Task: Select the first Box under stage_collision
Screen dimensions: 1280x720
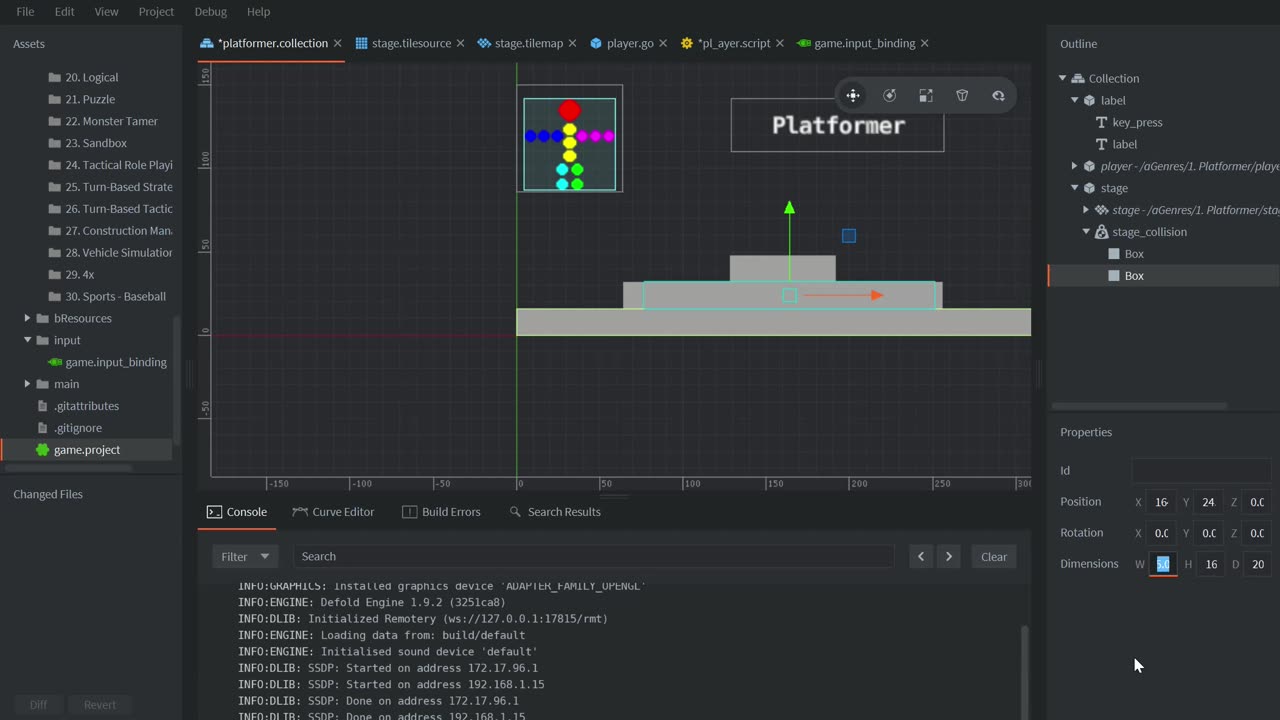Action: [x=1134, y=254]
